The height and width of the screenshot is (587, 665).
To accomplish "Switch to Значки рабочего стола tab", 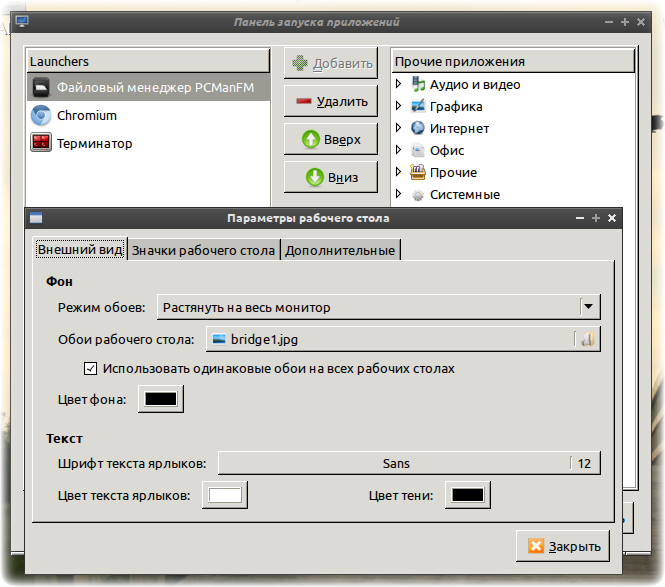I will (204, 250).
